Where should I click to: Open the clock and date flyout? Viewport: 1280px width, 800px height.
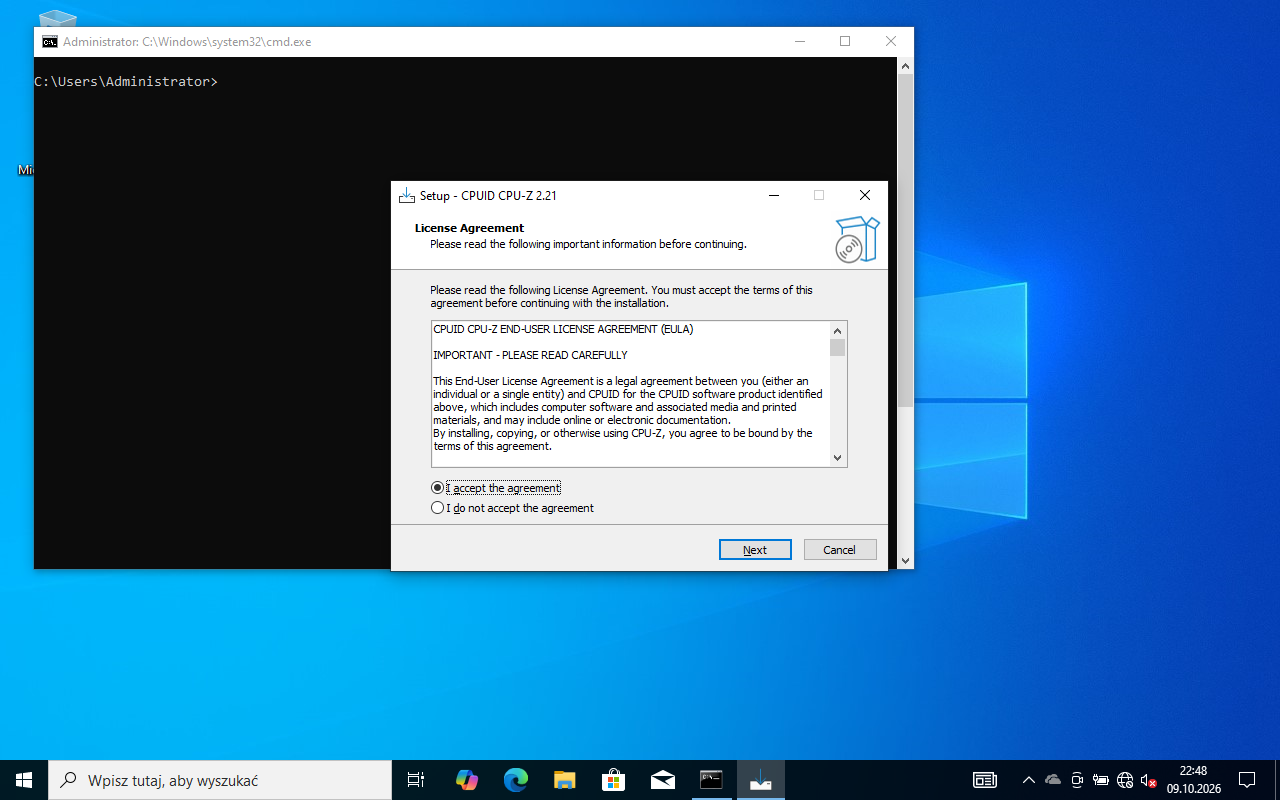coord(1193,780)
